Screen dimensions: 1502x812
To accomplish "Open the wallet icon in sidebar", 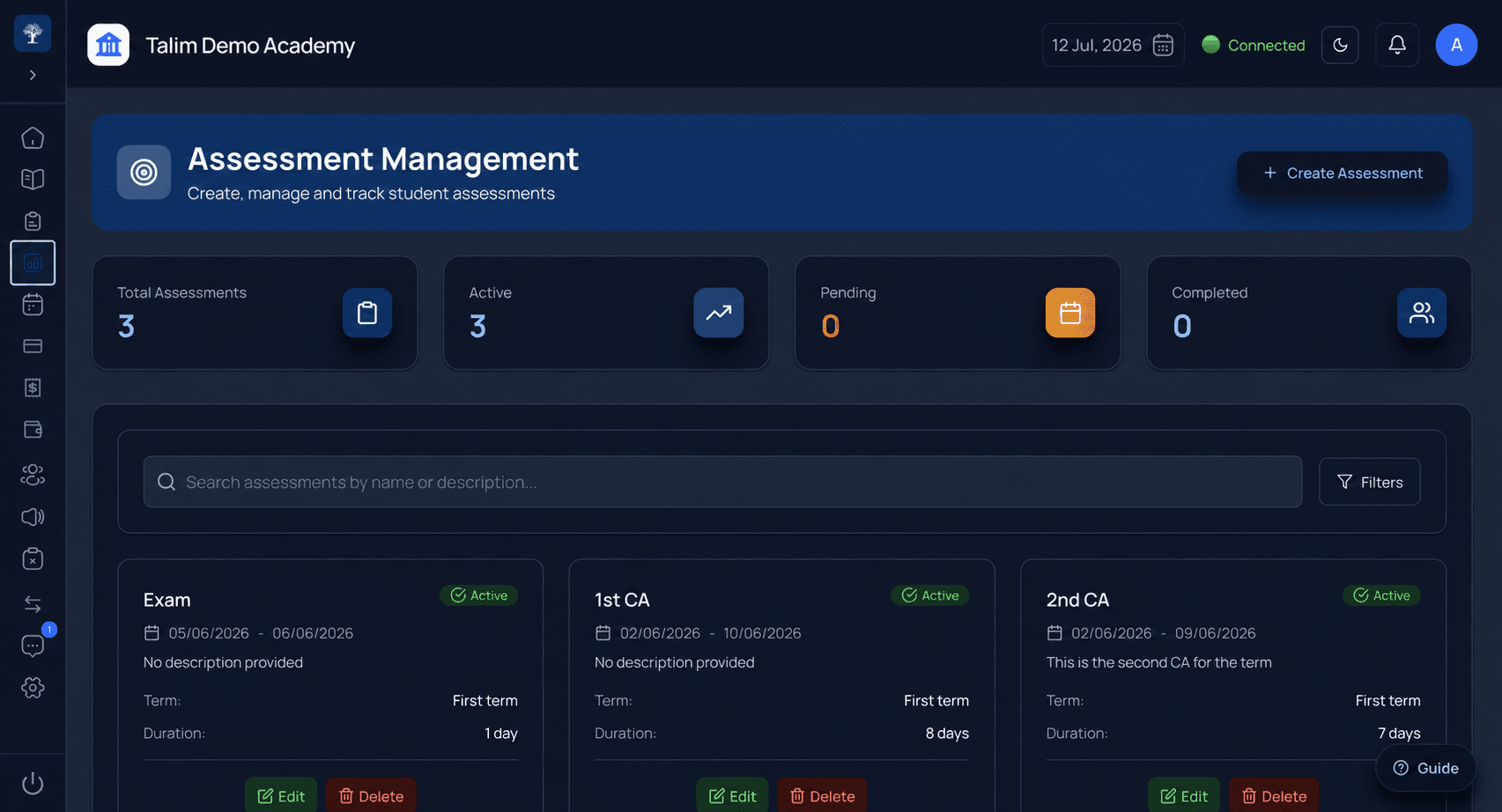I will (33, 430).
